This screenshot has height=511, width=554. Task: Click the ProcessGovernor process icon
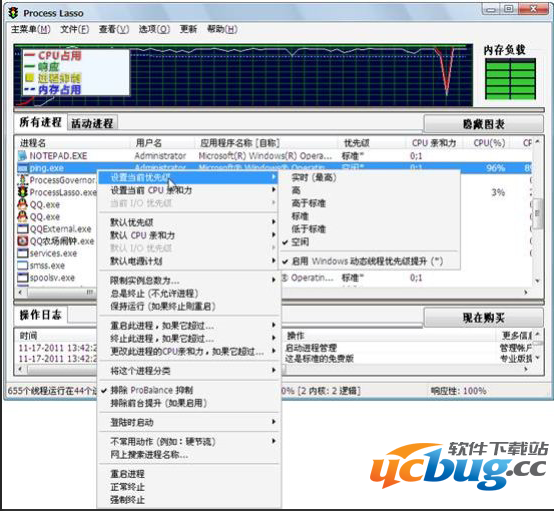(23, 180)
